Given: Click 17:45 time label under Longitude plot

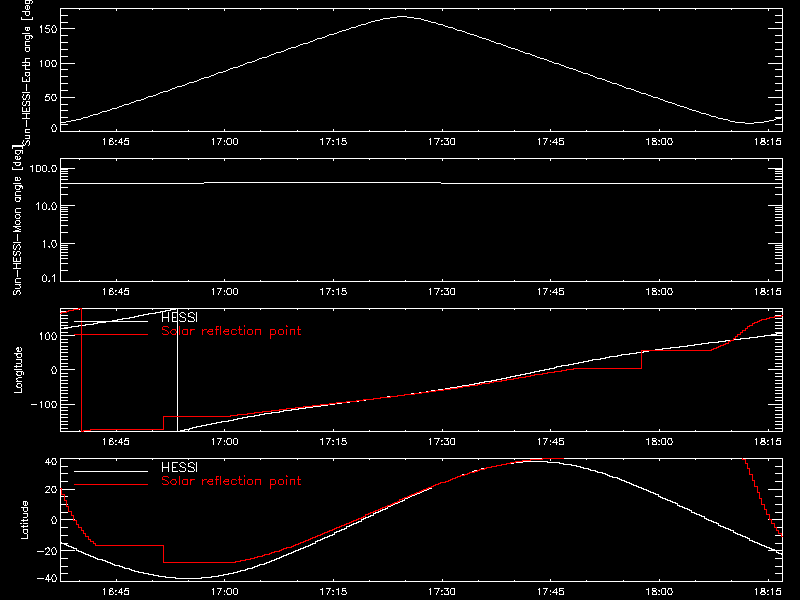Looking at the screenshot, I should 551,441.
